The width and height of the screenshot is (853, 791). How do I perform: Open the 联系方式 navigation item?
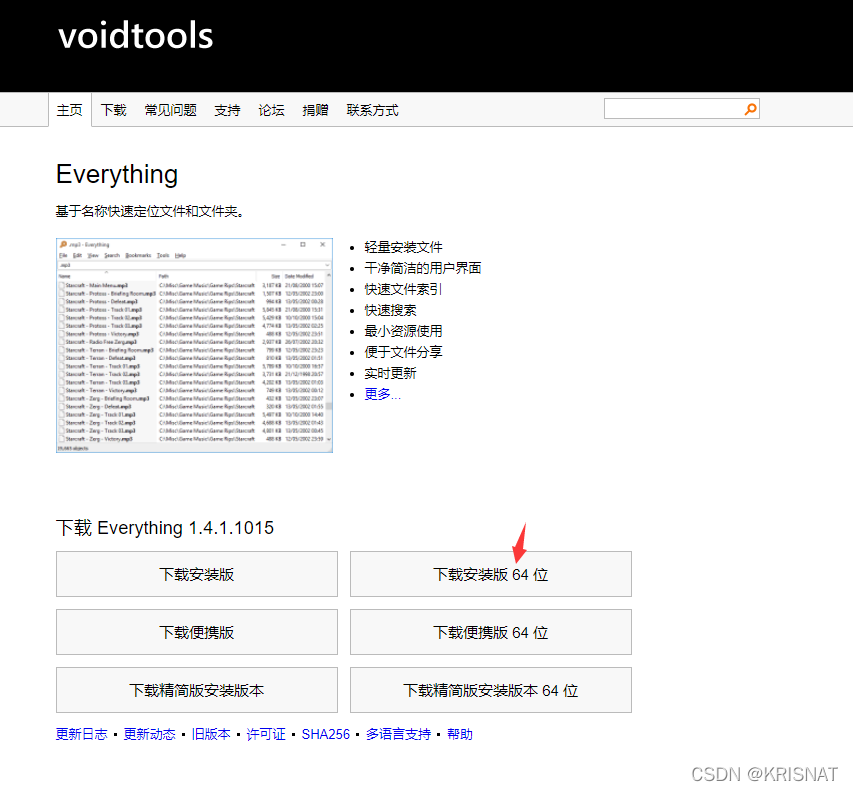(372, 110)
